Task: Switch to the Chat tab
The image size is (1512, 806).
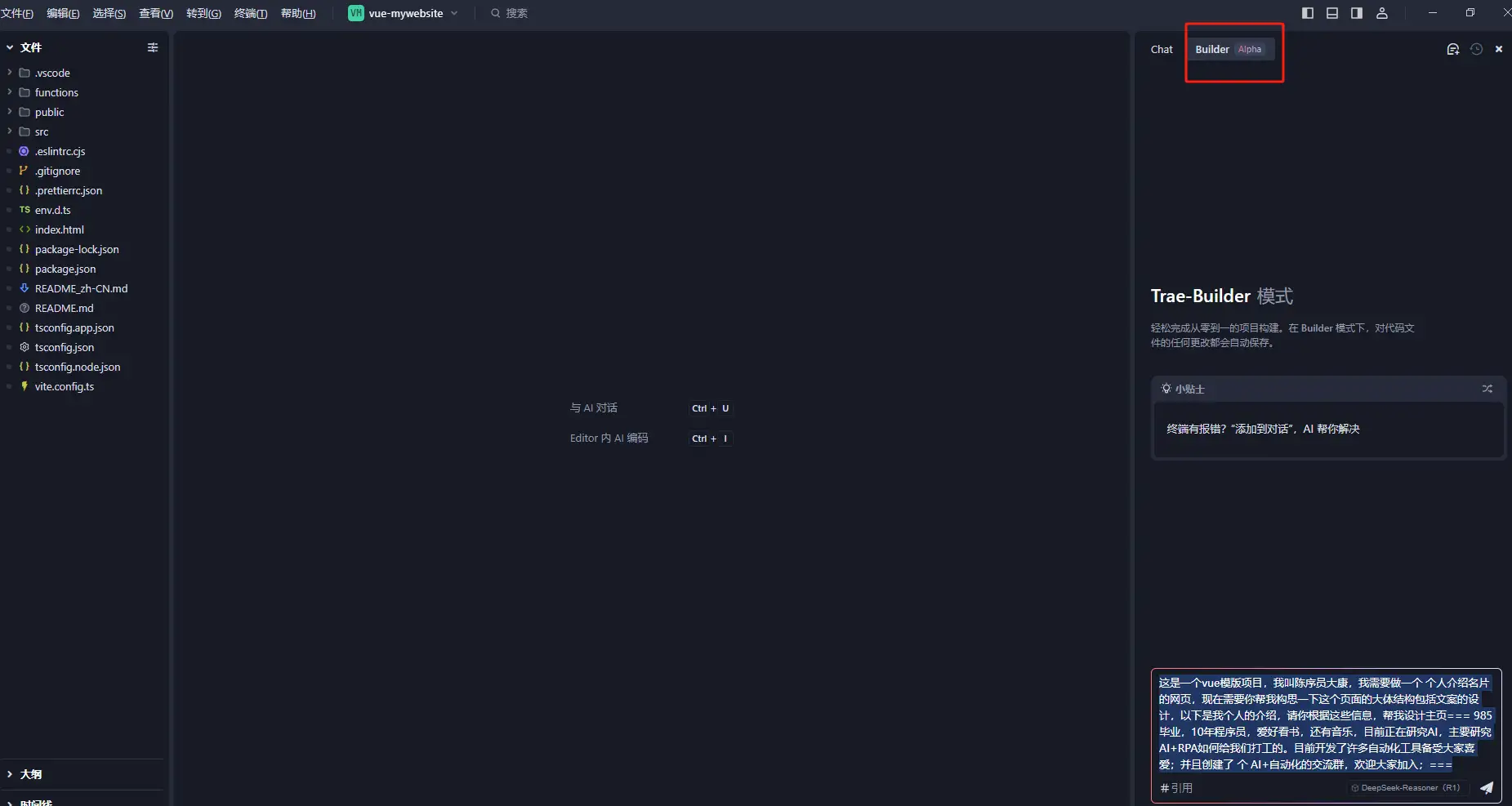Action: coord(1162,49)
